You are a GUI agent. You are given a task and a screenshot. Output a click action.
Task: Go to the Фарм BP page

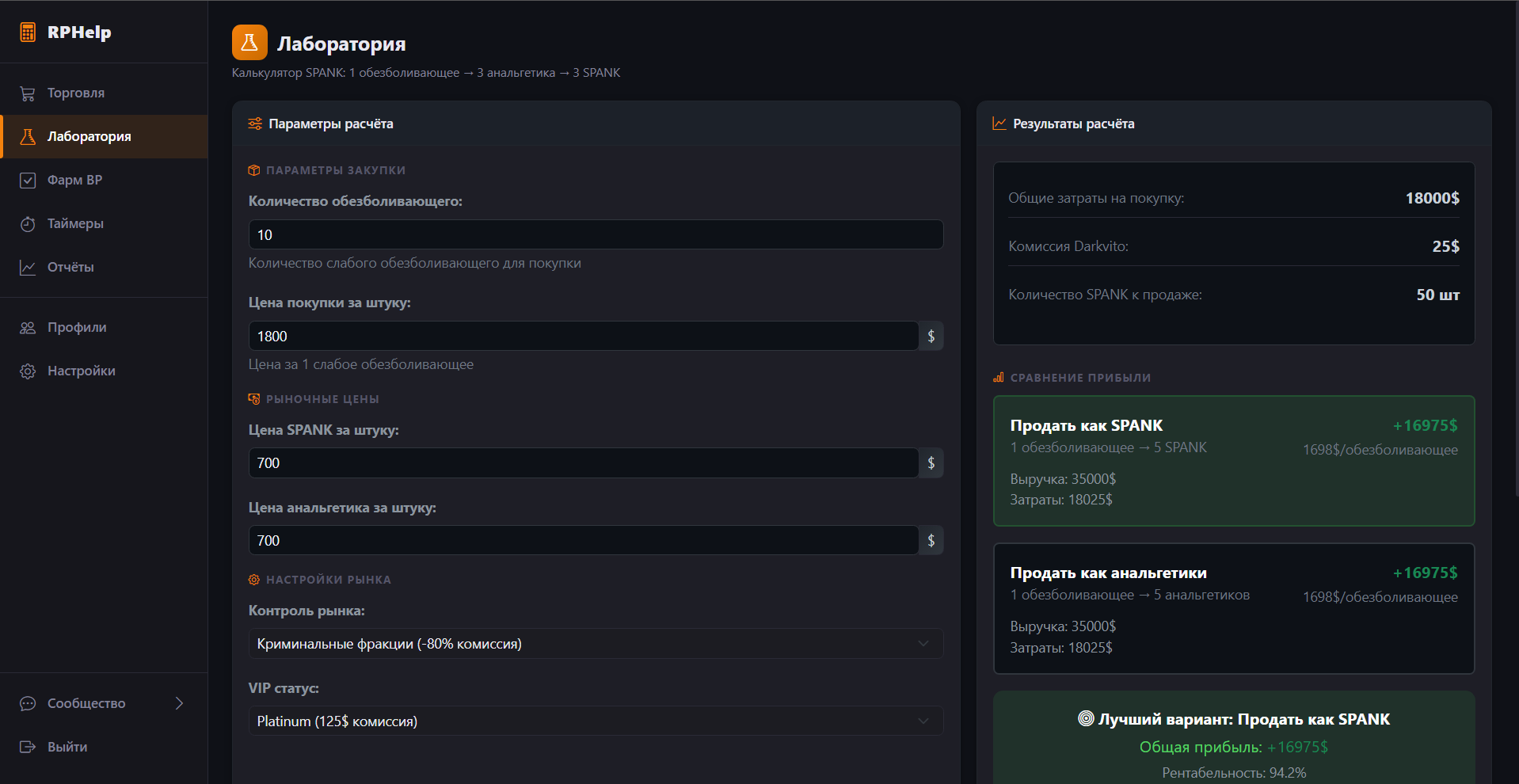click(x=104, y=181)
